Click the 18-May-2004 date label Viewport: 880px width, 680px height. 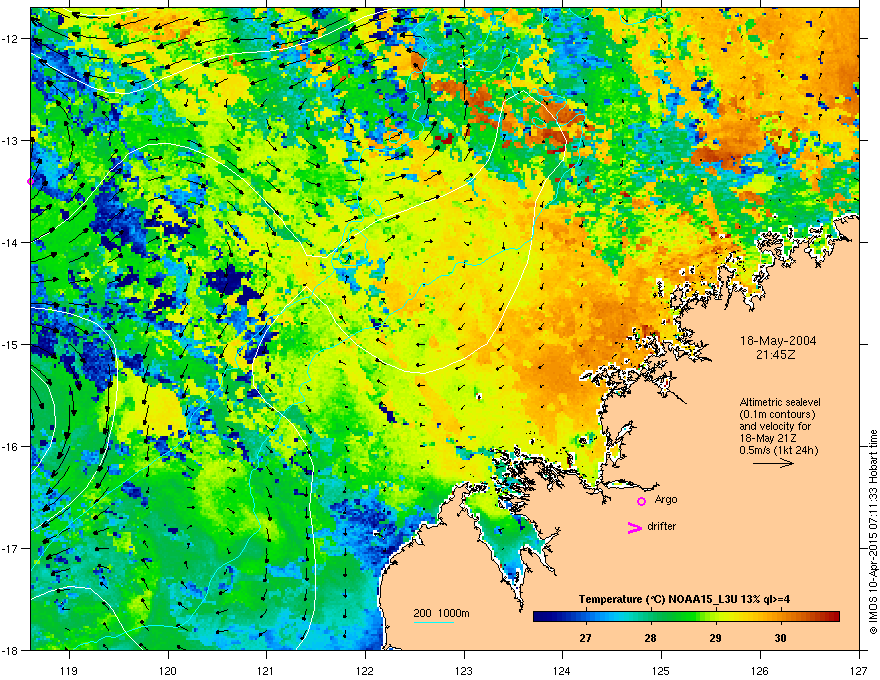click(778, 341)
